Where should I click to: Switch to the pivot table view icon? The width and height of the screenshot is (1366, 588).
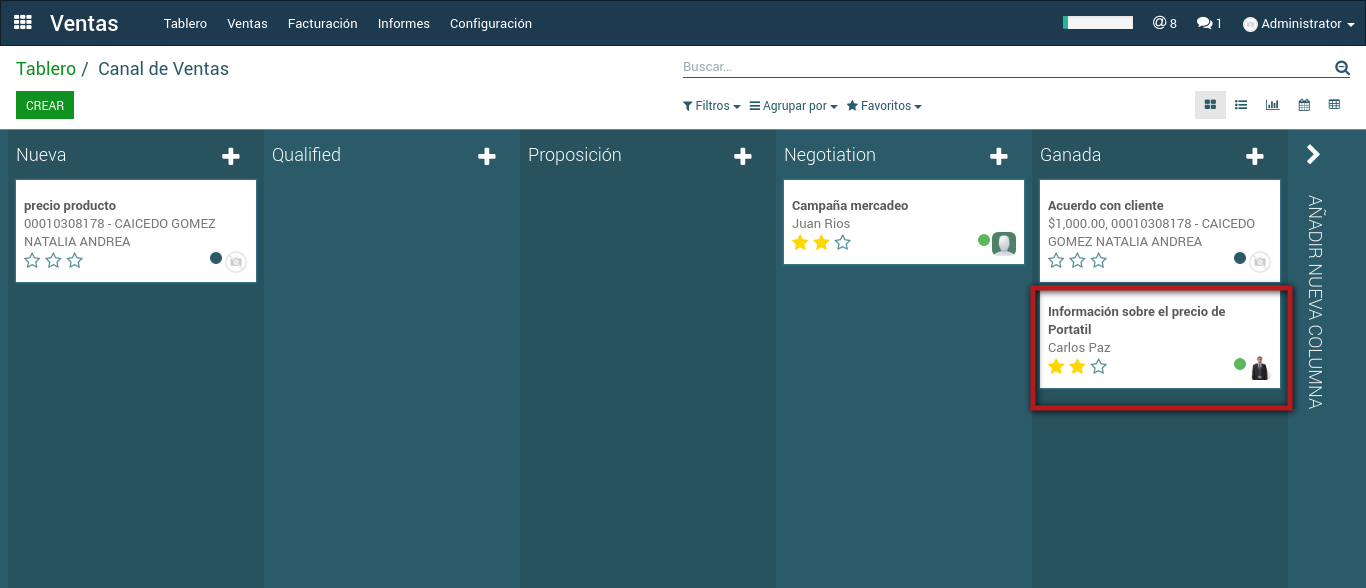pos(1334,105)
